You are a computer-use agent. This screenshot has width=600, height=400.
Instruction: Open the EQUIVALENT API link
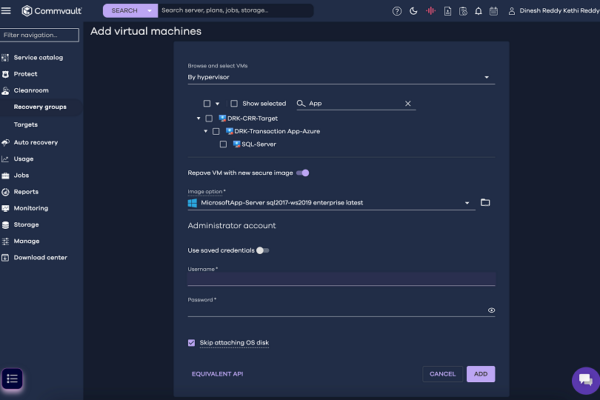click(x=217, y=374)
